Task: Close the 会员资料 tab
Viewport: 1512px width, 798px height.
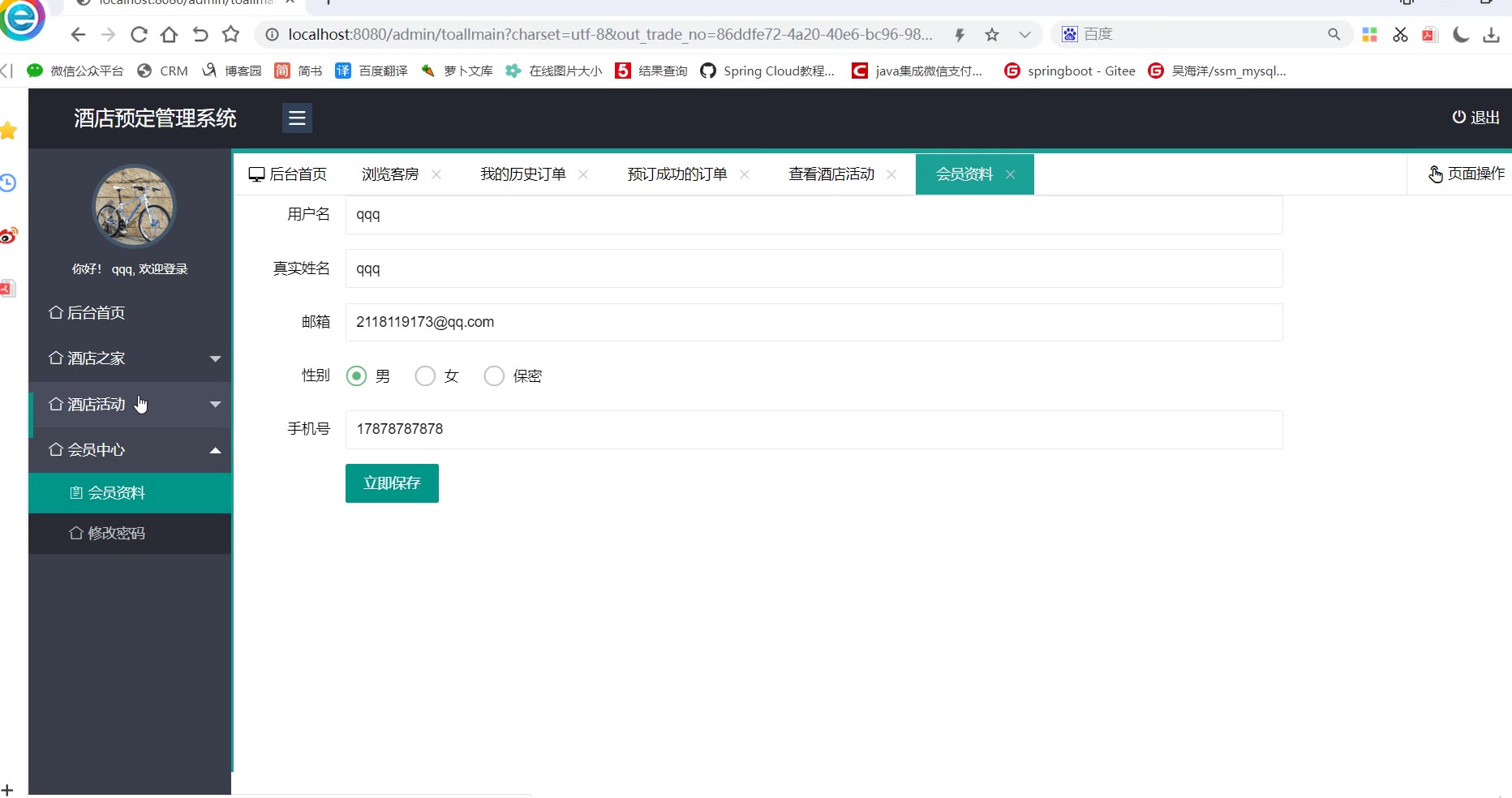Action: (x=1011, y=174)
